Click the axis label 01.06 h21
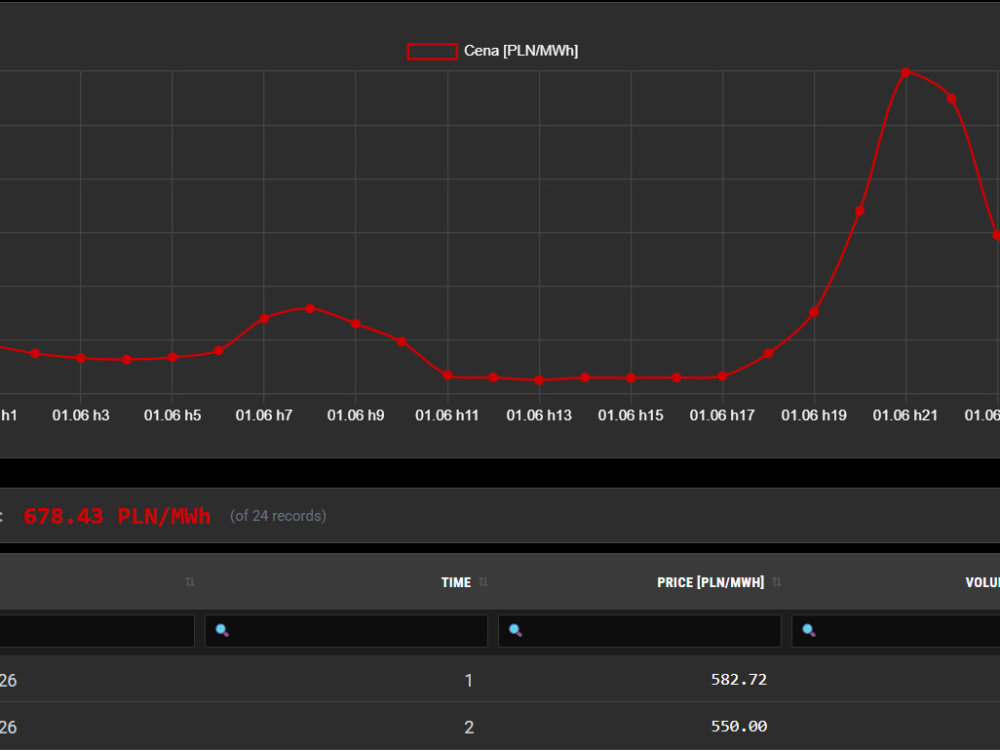 click(x=905, y=415)
